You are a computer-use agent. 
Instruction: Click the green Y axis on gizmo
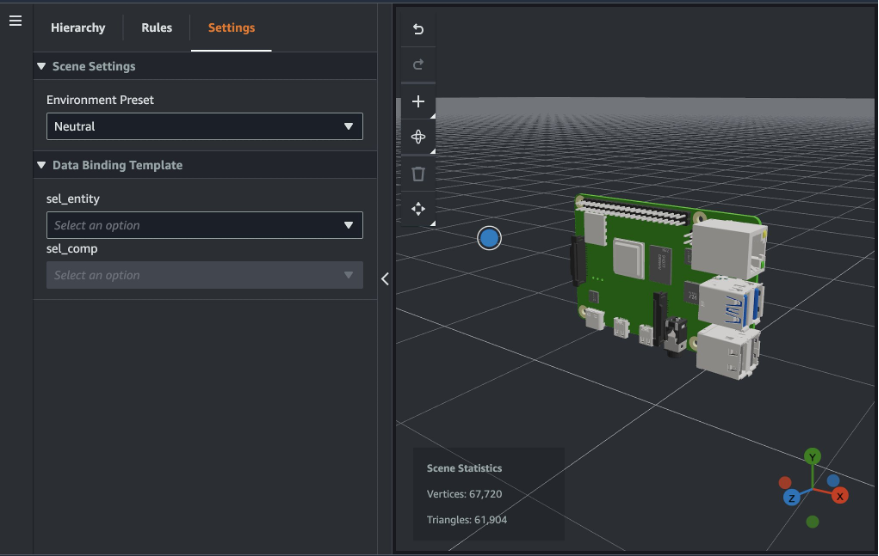(x=813, y=457)
